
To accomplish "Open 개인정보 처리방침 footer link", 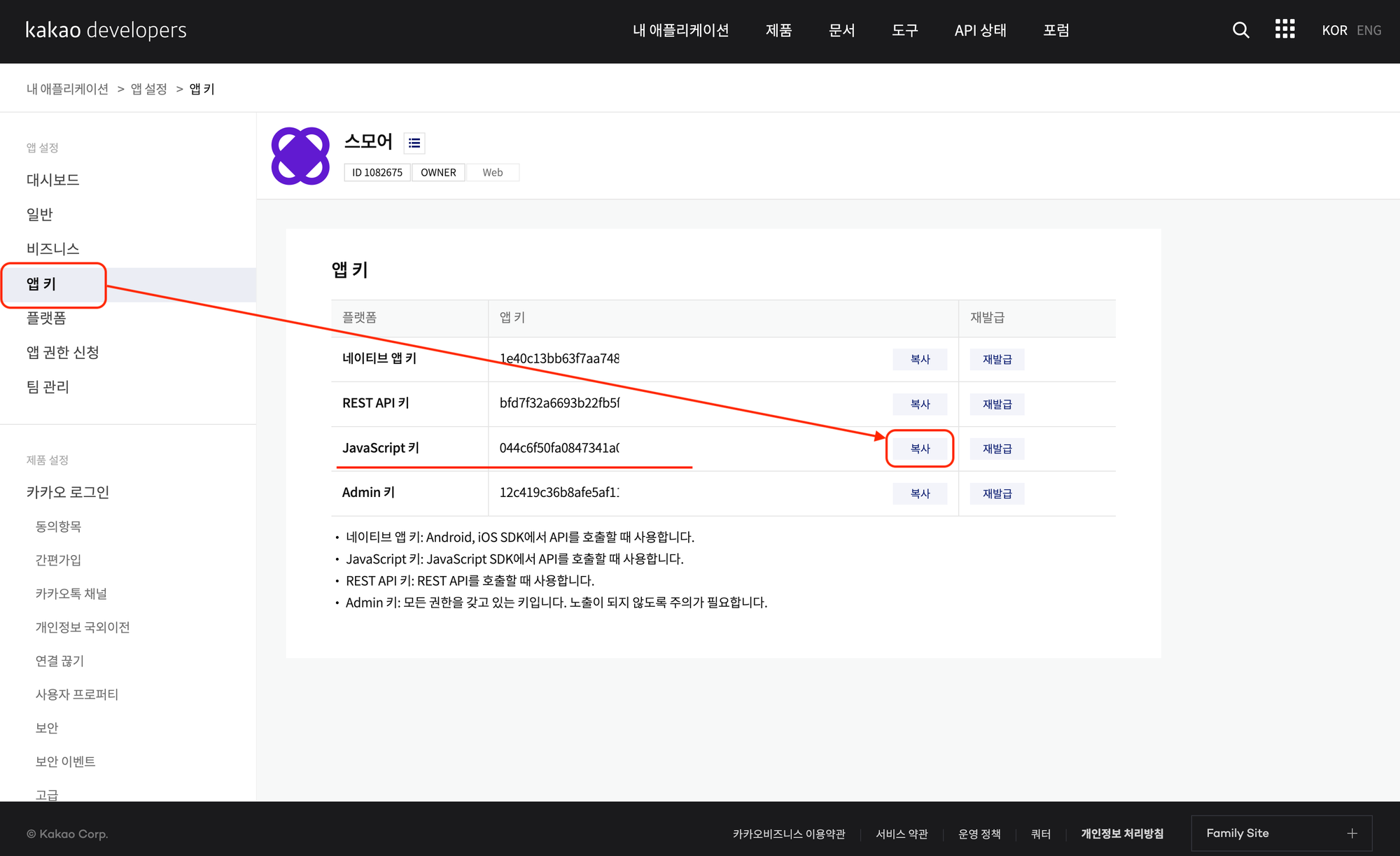I will (1122, 834).
